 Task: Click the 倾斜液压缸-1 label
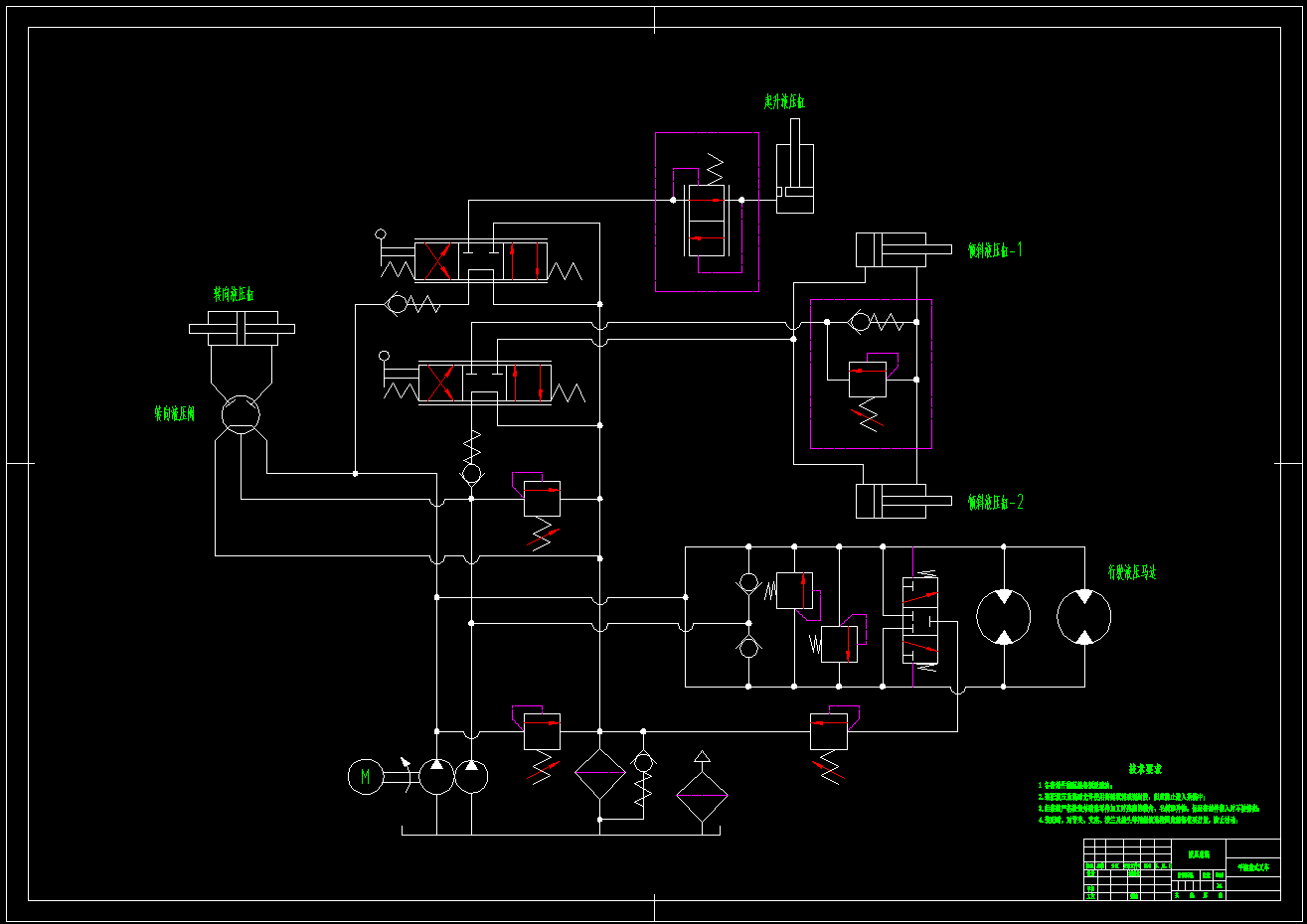pyautogui.click(x=995, y=250)
